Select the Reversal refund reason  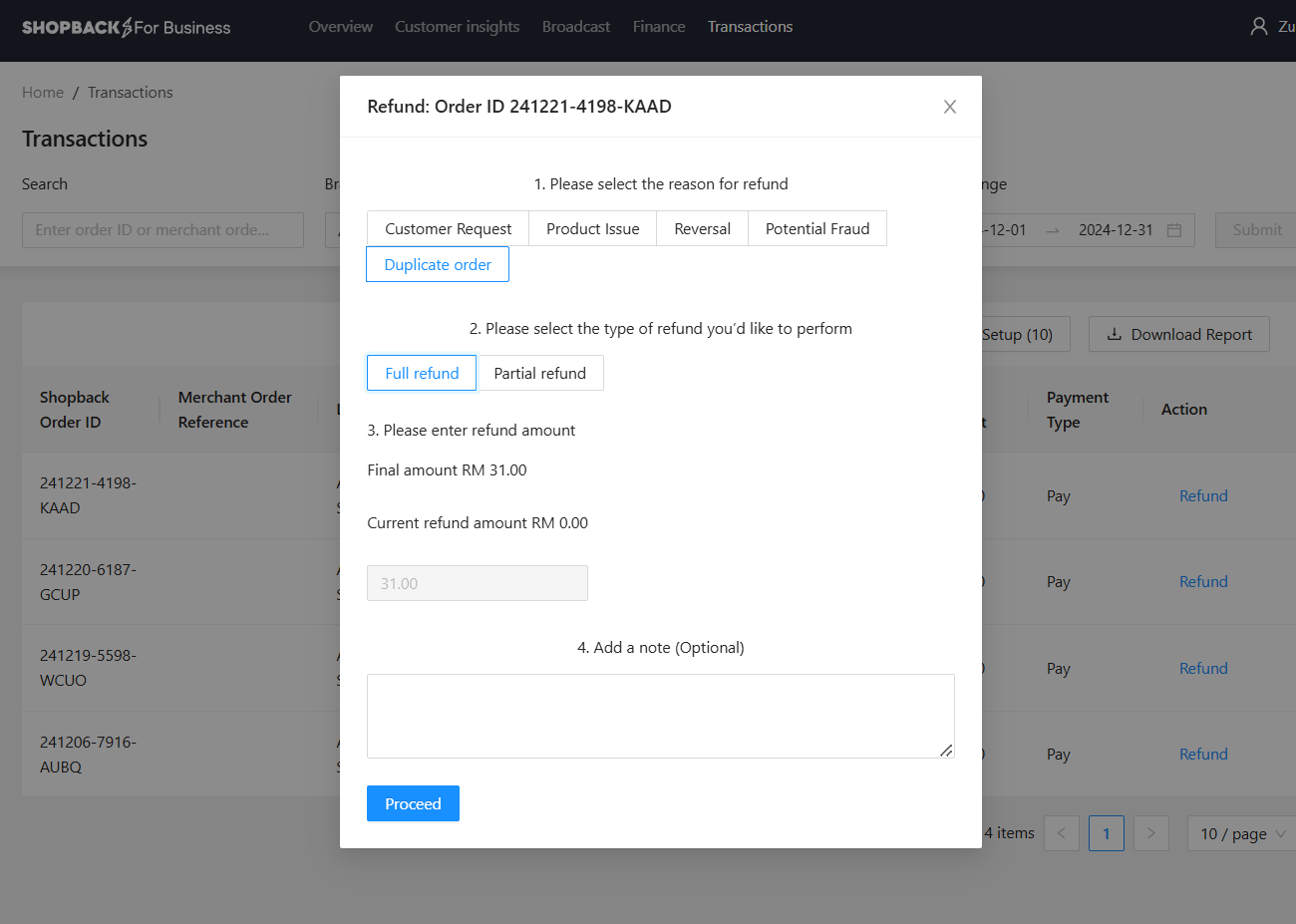pyautogui.click(x=702, y=228)
